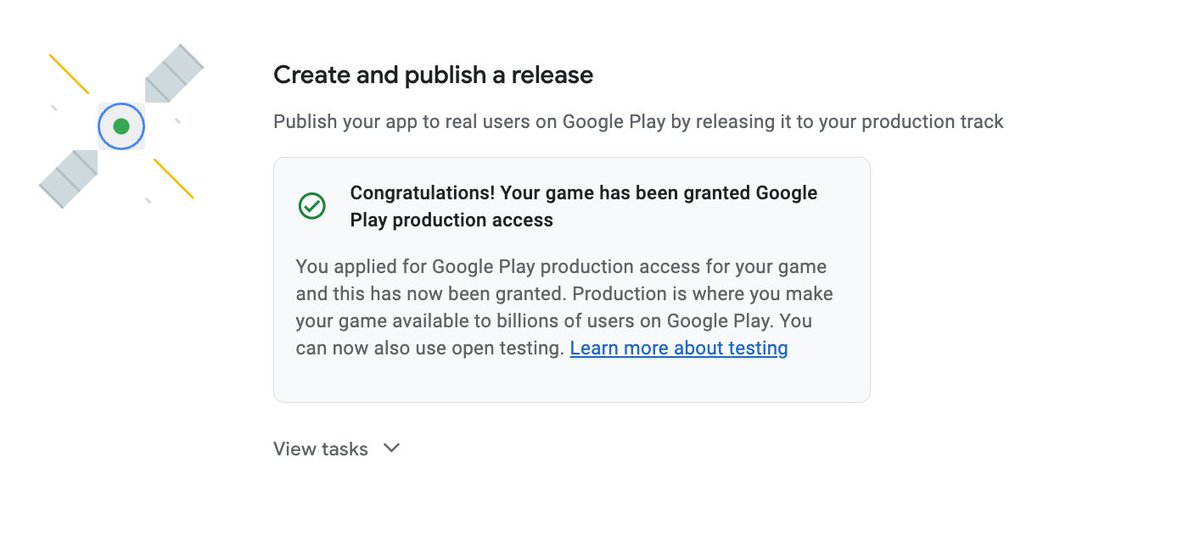Open the Learn more about testing link
1200x541 pixels.
tap(679, 348)
